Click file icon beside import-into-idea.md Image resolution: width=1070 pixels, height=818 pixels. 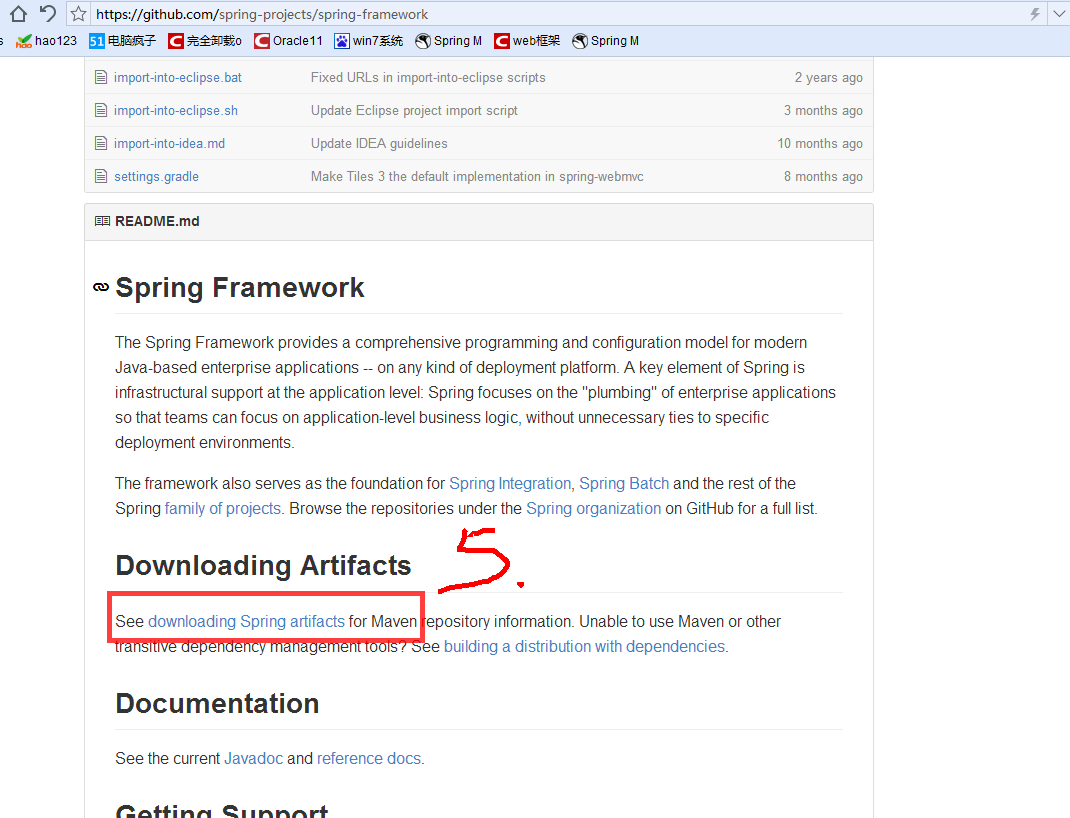coord(101,143)
